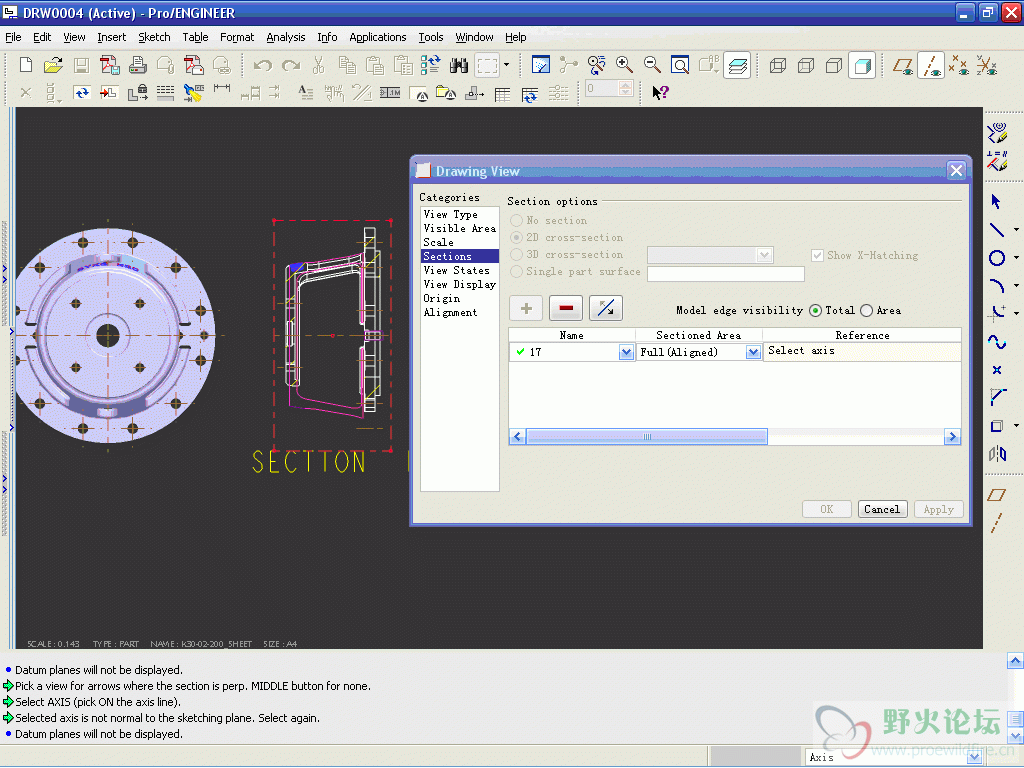The image size is (1024, 768).
Task: Zoom in with the plus magnifier
Action: [x=624, y=65]
